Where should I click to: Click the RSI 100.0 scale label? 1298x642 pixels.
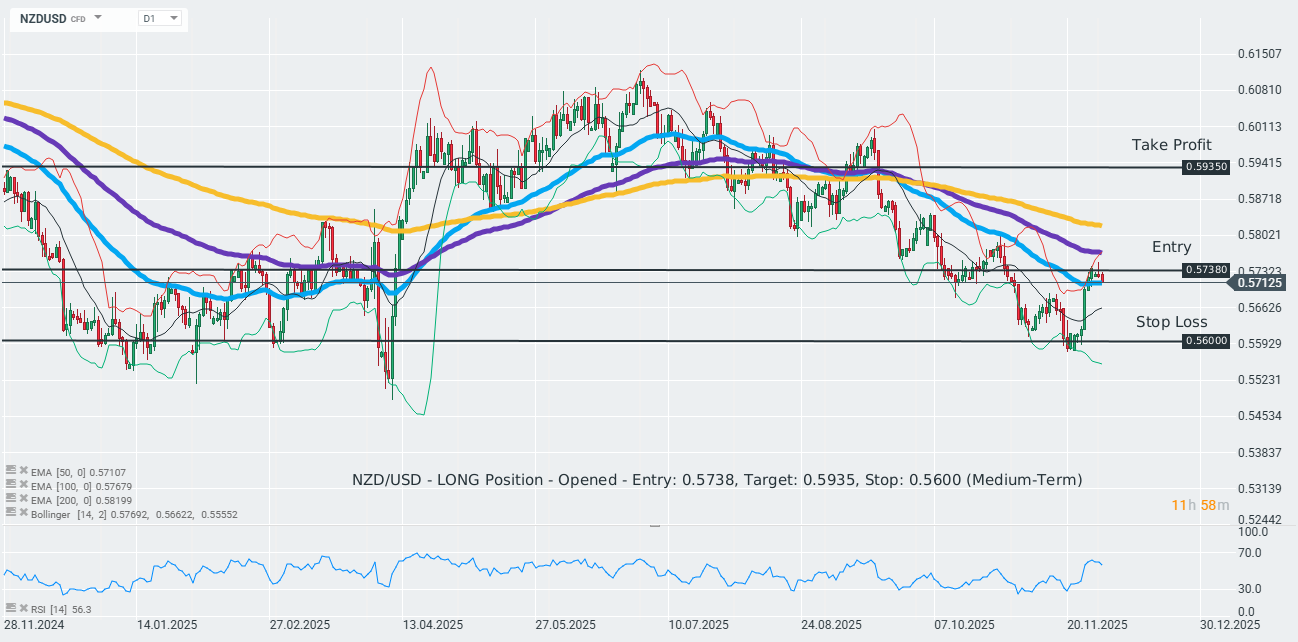[1252, 533]
